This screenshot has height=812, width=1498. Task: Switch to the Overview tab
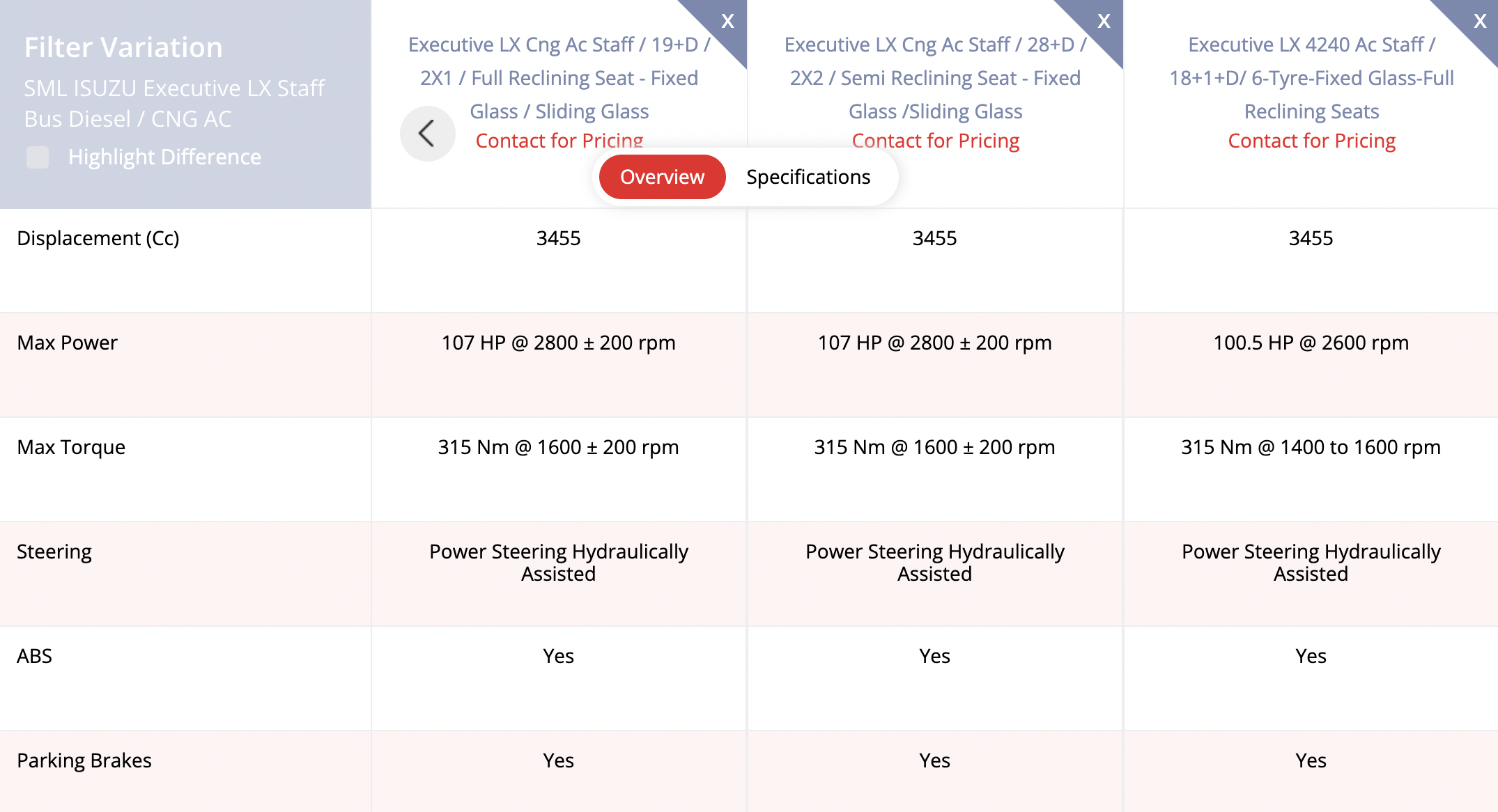pos(662,177)
